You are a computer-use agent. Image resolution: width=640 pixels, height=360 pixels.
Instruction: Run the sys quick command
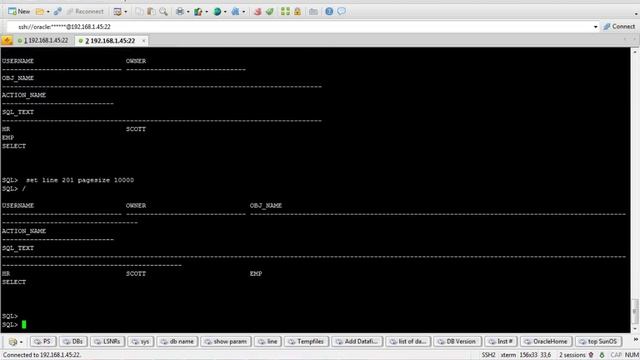point(140,341)
